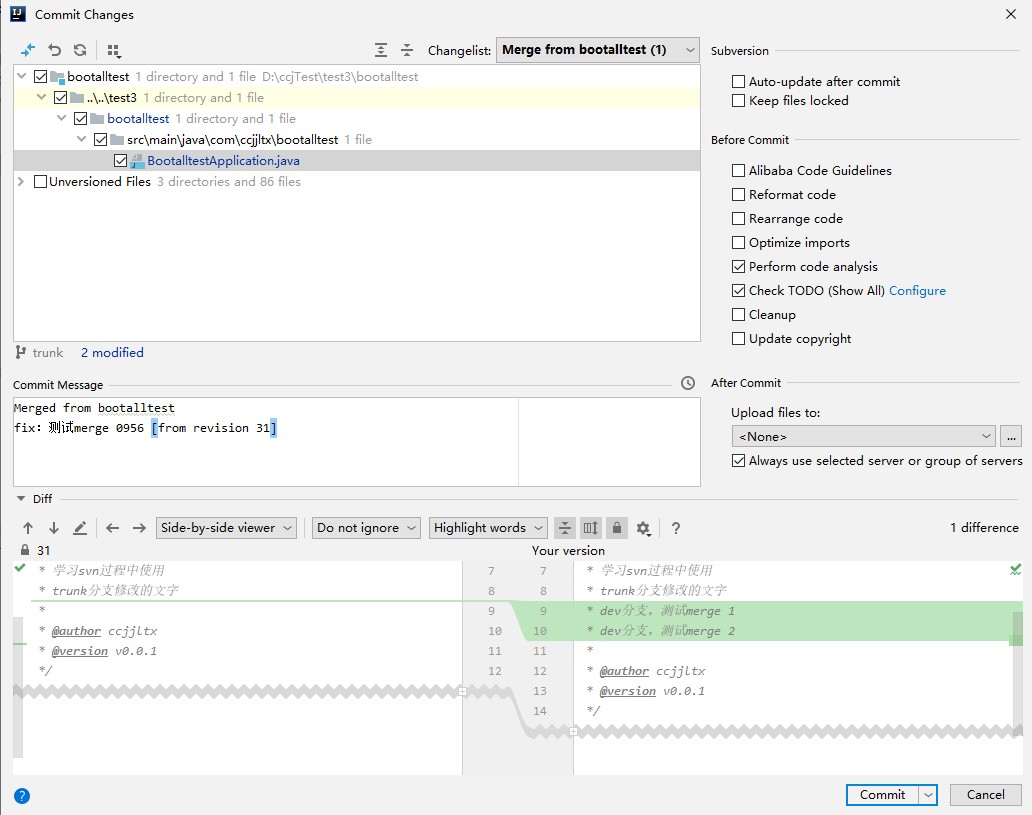The image size is (1032, 815).
Task: Enable the Reformat code checkbox
Action: [x=739, y=195]
